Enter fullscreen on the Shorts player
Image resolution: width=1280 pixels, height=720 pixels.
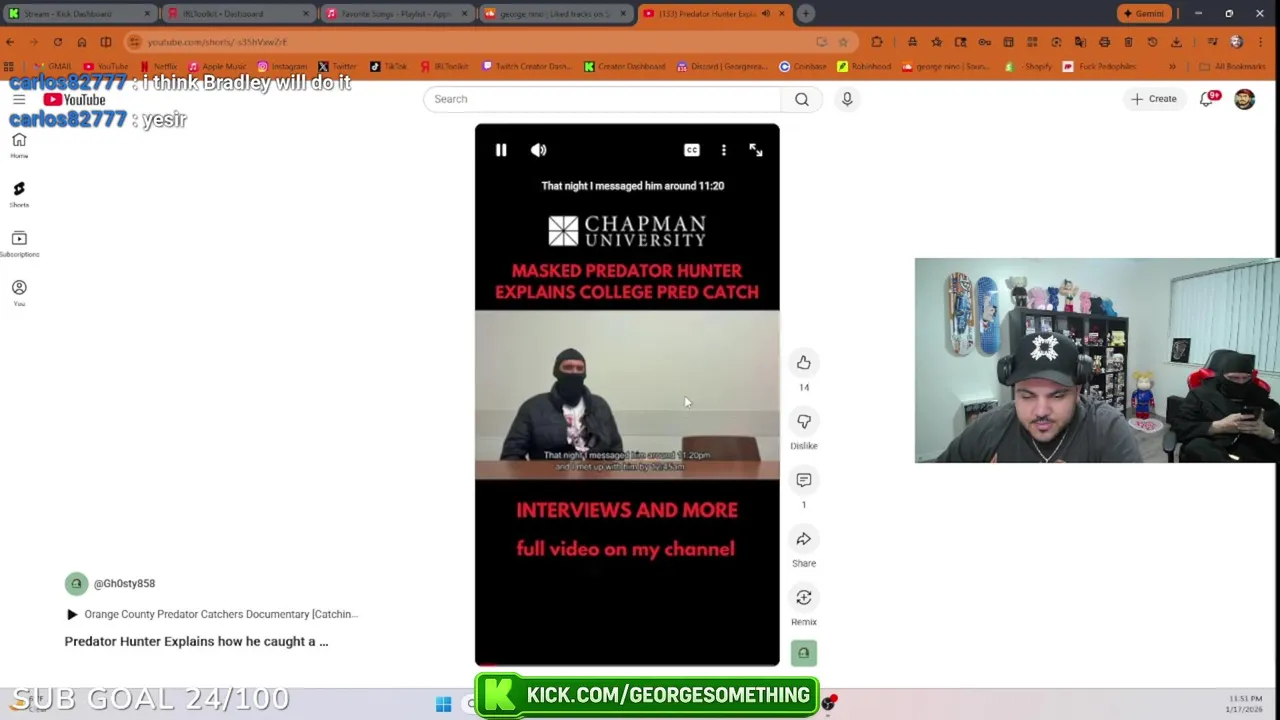(x=756, y=150)
